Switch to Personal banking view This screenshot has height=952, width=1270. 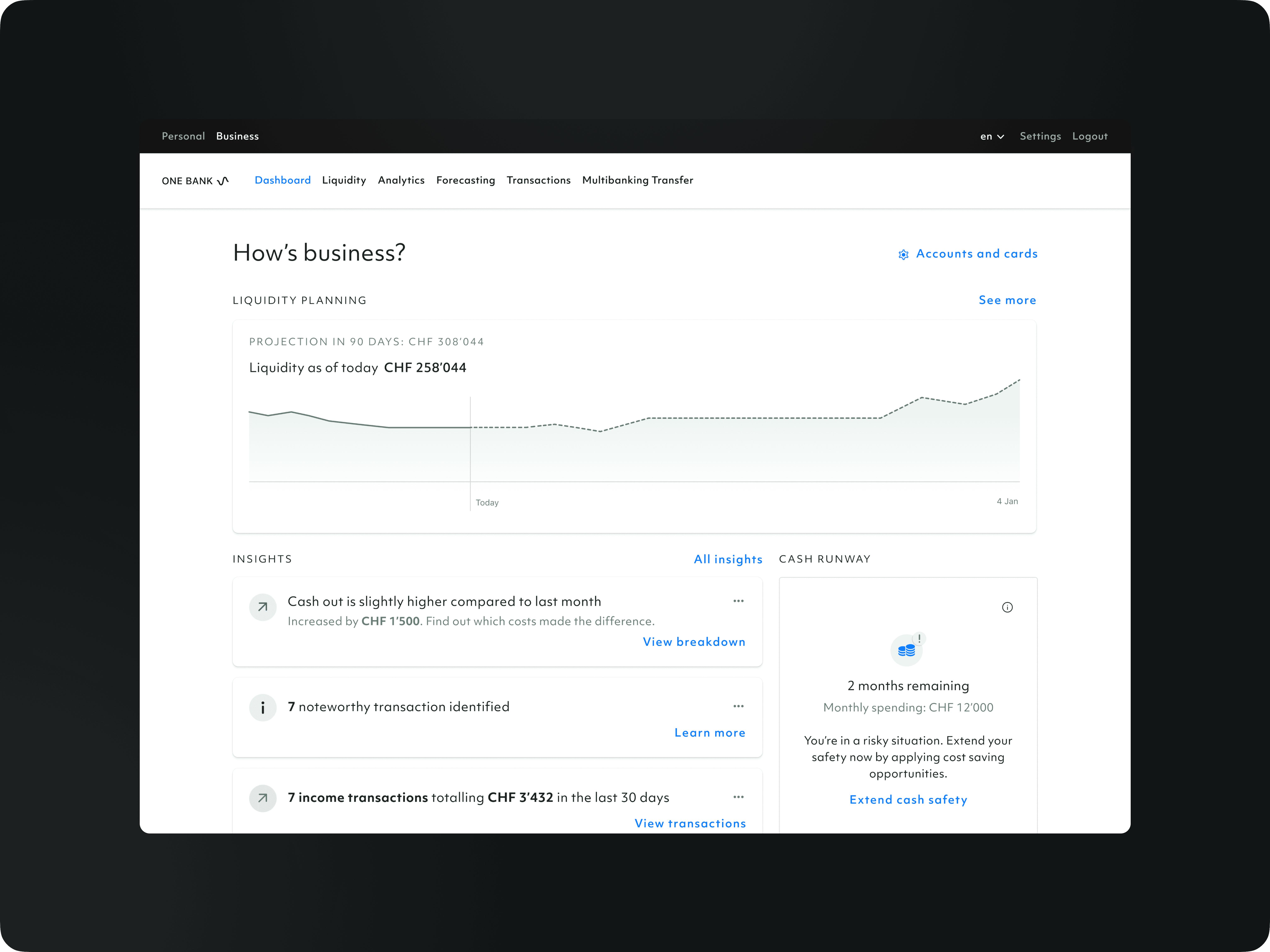[183, 136]
